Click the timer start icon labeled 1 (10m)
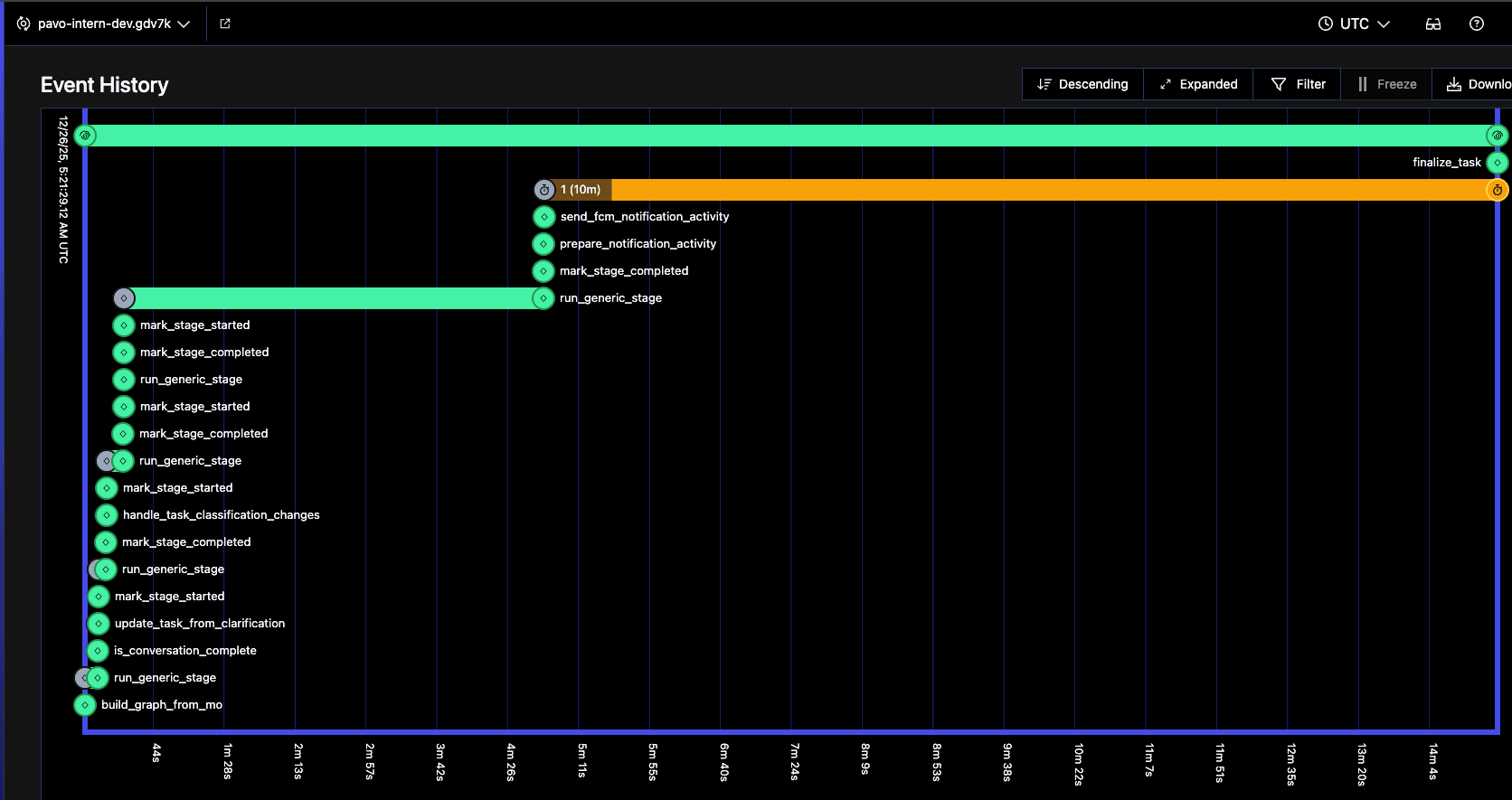 (x=544, y=190)
